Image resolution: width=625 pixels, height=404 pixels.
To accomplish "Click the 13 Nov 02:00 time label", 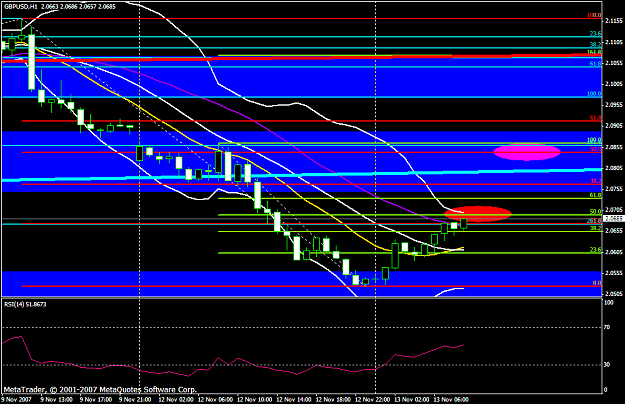I will click(x=412, y=399).
